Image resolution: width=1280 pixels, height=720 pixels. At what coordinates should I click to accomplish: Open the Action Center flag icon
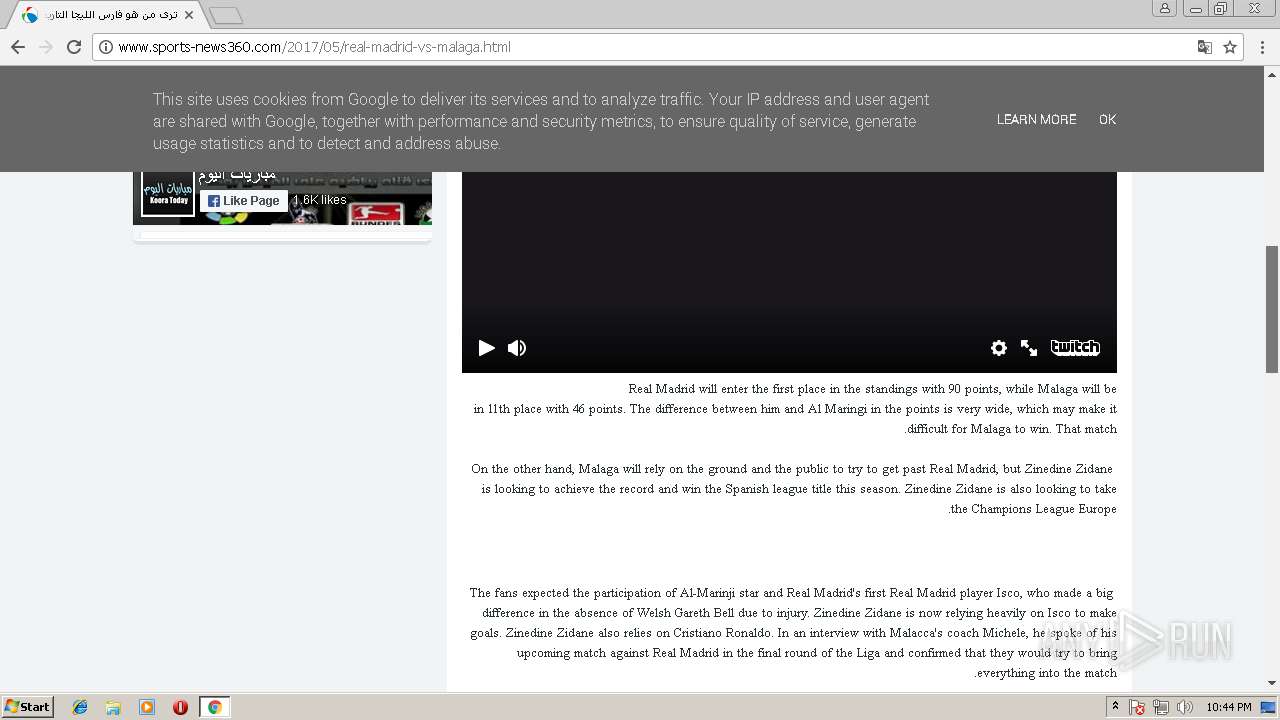(1137, 707)
